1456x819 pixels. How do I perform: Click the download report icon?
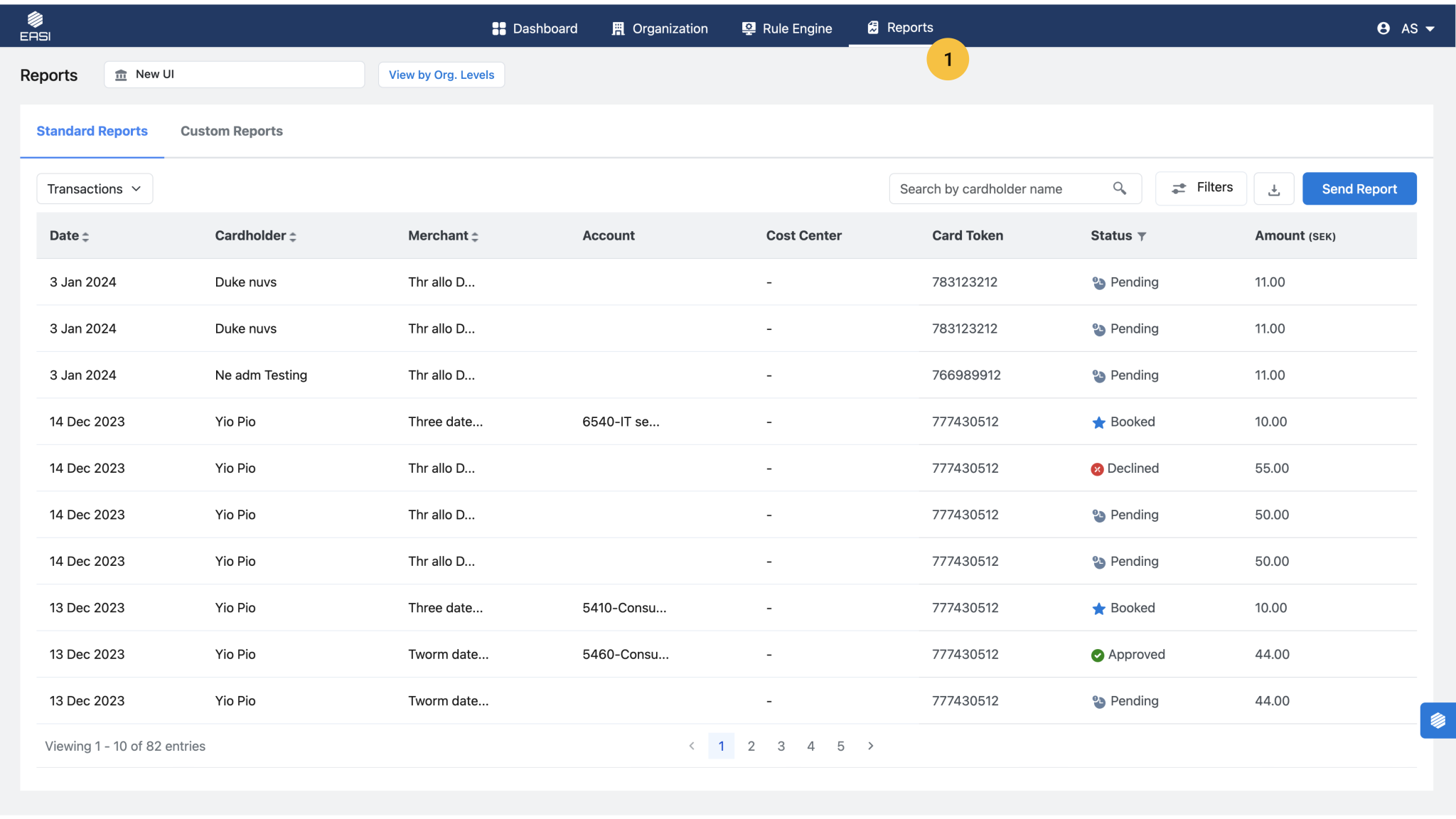click(x=1273, y=189)
